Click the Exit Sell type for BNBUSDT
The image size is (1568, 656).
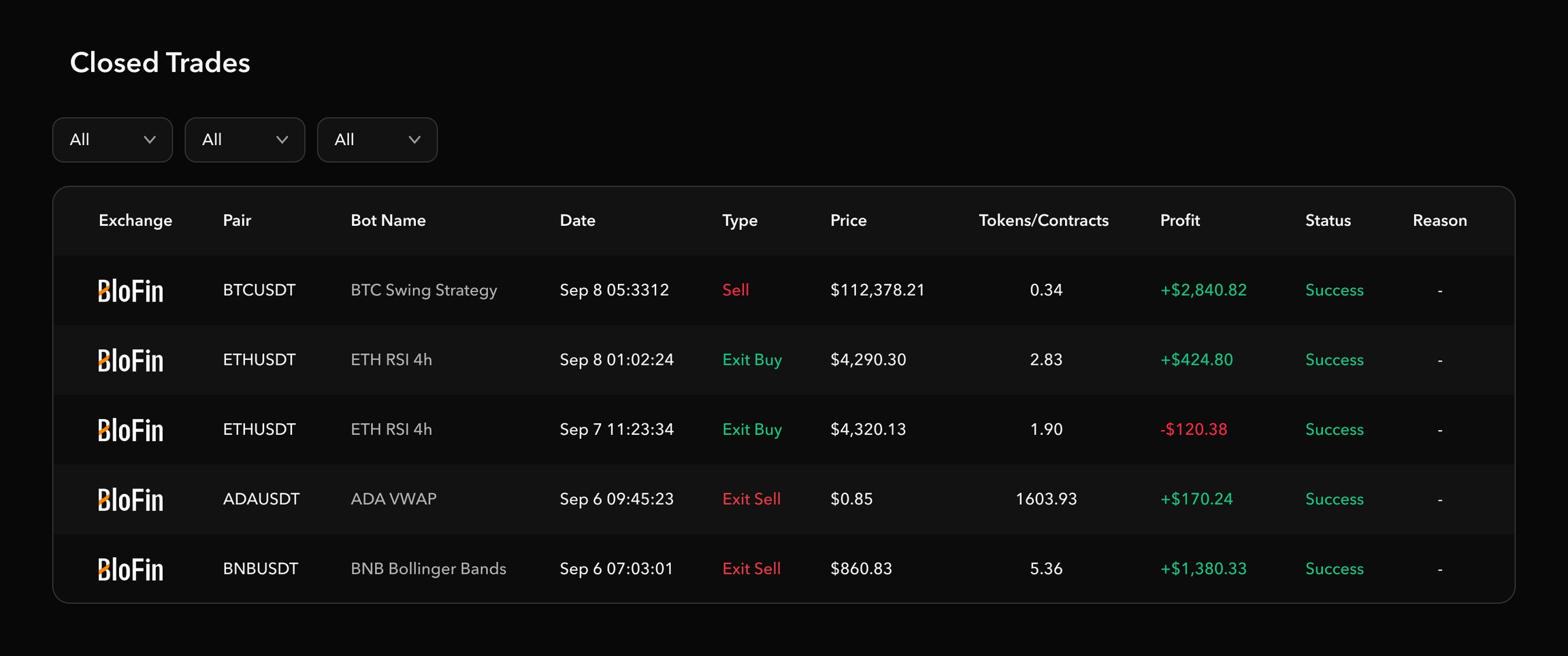click(751, 569)
